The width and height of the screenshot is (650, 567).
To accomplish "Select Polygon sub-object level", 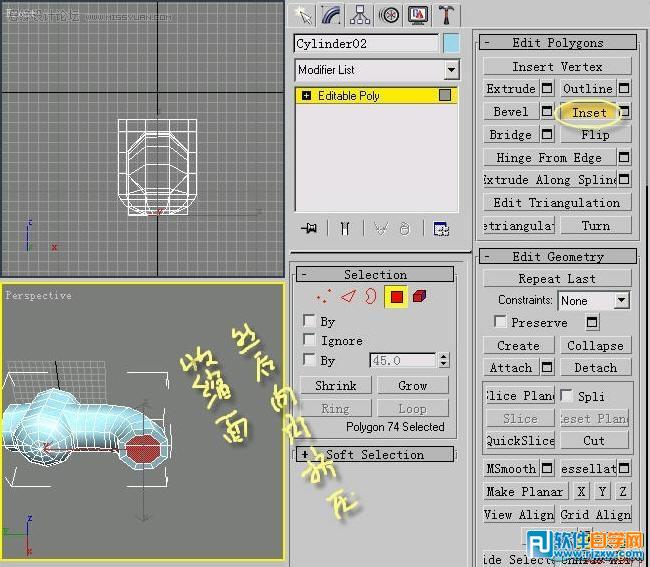I will point(397,297).
